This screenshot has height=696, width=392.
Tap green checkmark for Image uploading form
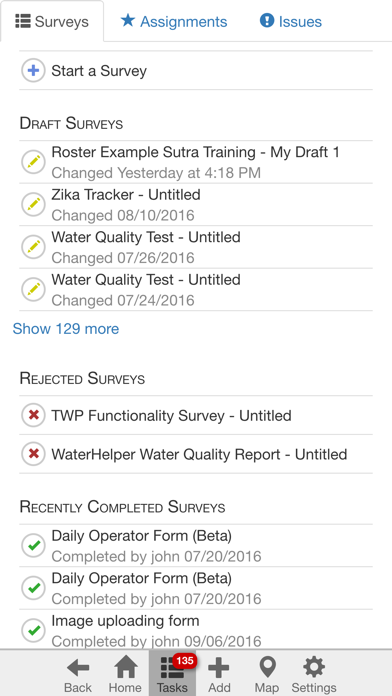[33, 630]
